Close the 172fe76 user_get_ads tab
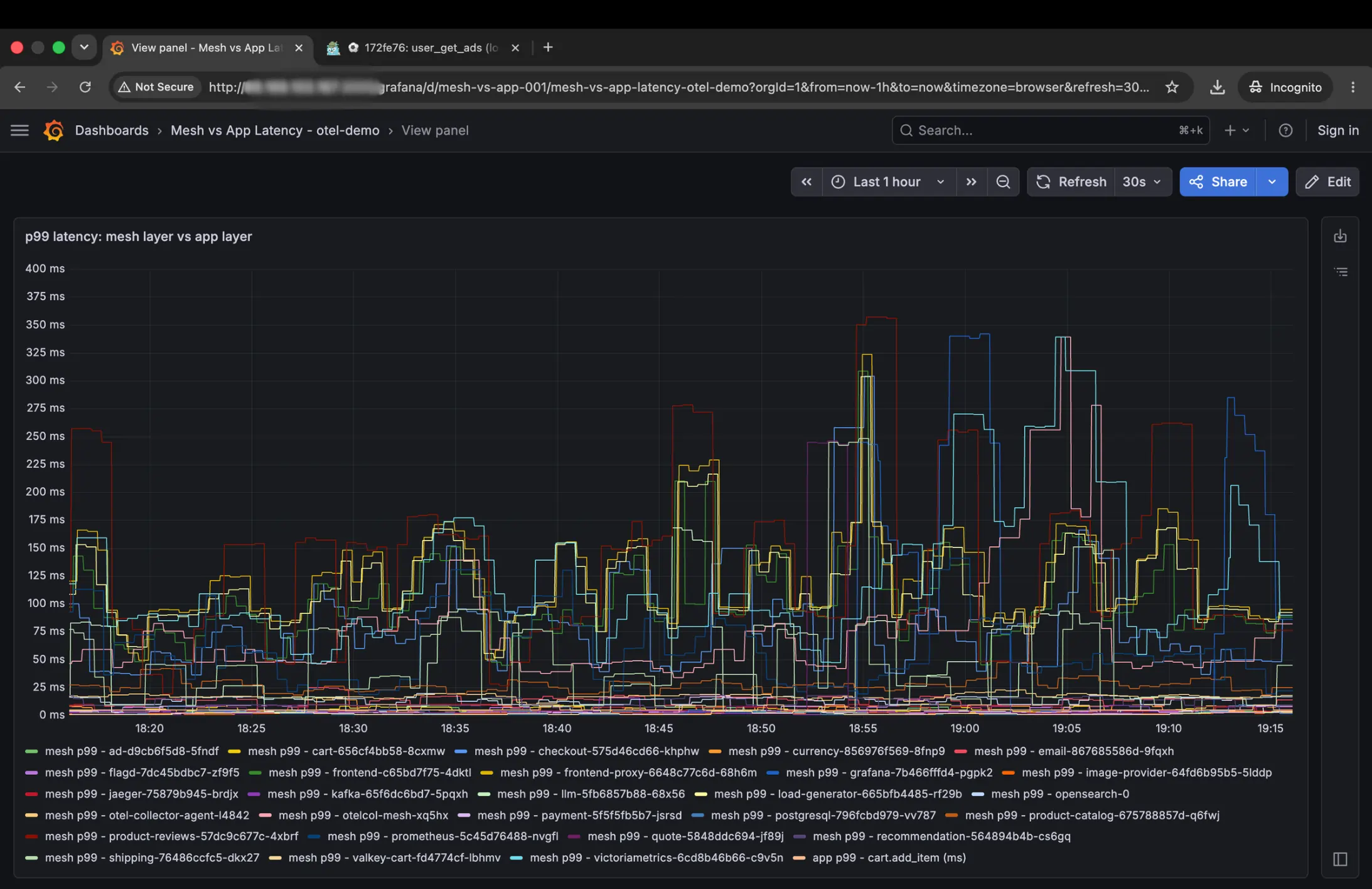The width and height of the screenshot is (1372, 889). (515, 48)
